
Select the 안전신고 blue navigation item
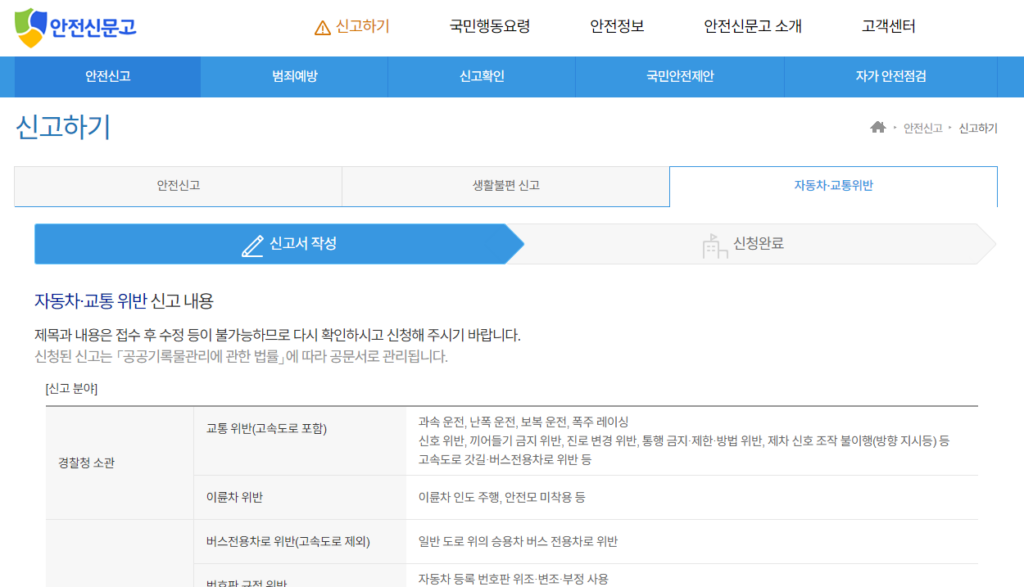(x=108, y=76)
